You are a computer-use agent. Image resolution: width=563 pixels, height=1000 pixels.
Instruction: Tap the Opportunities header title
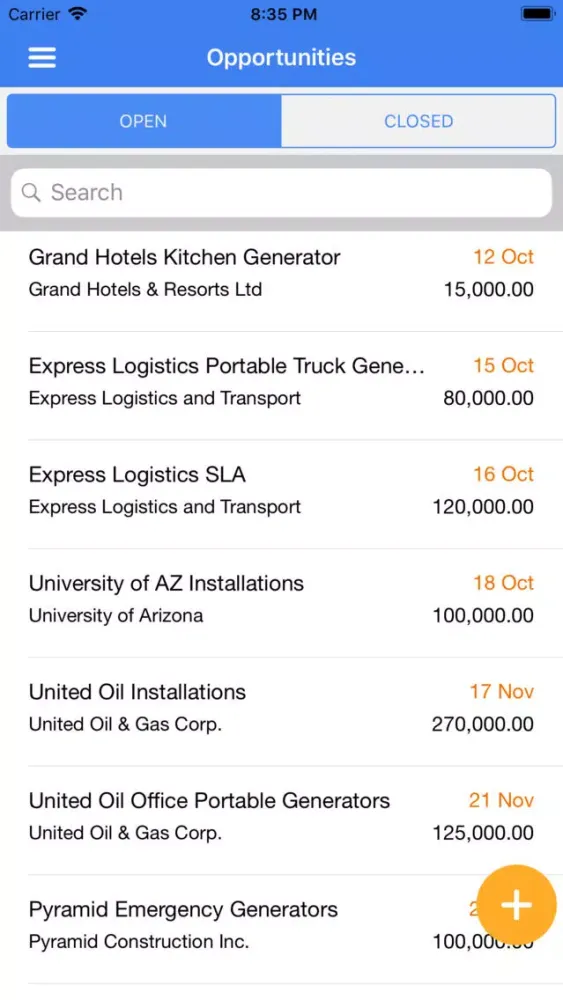point(281,57)
